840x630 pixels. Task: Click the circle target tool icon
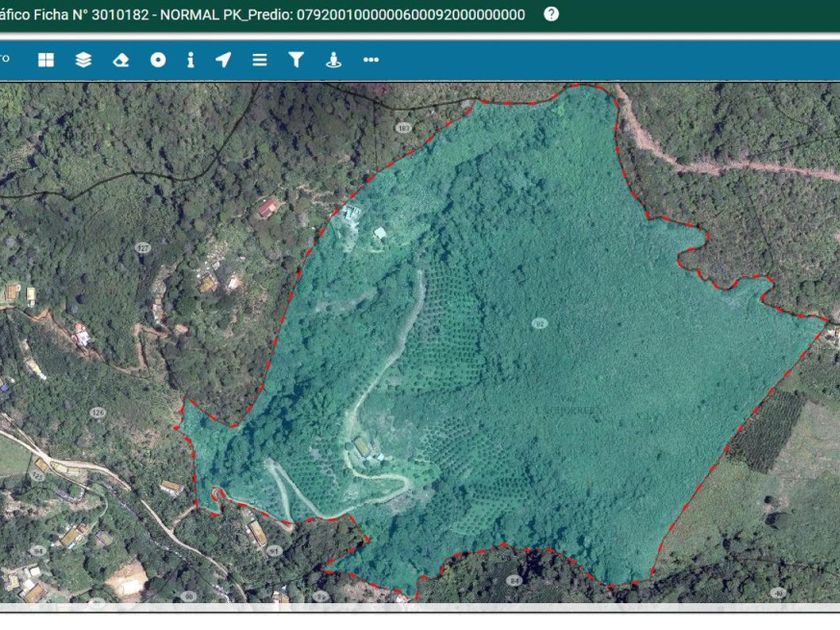(158, 60)
